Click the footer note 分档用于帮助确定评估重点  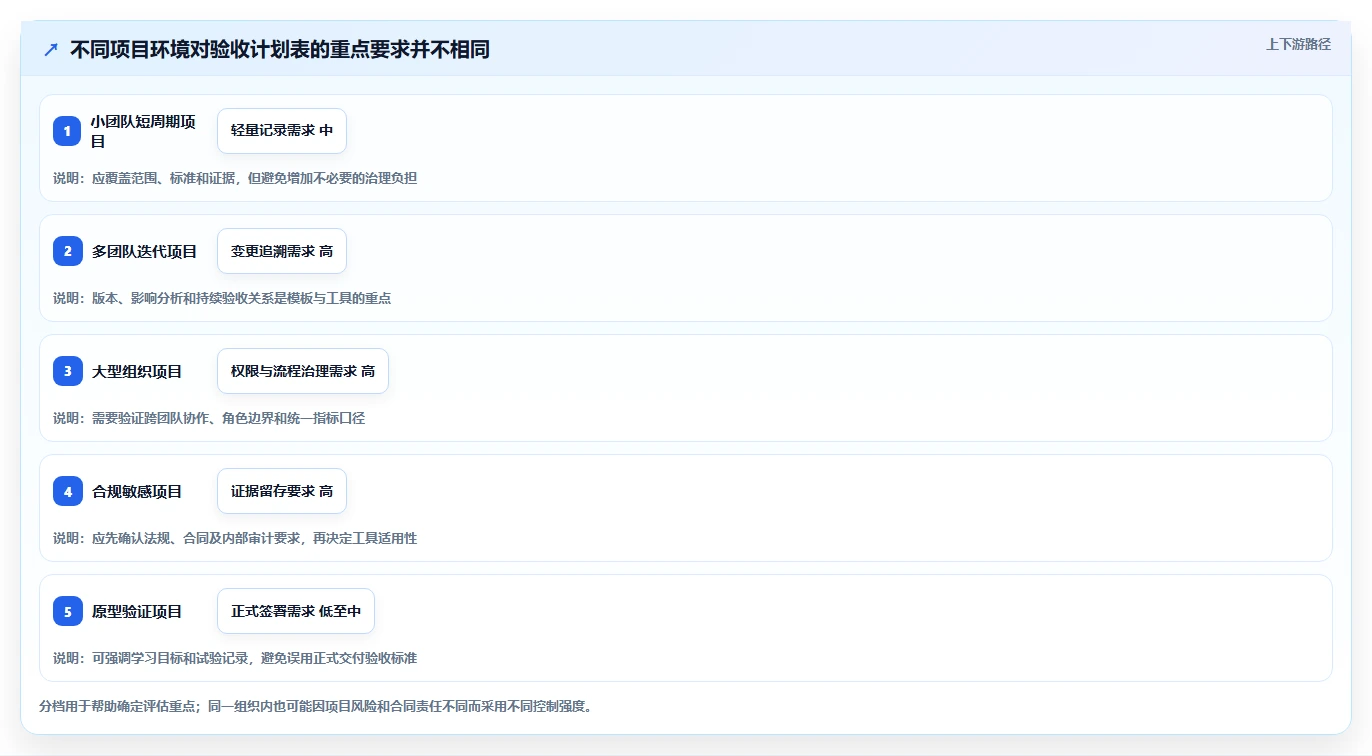coord(119,706)
